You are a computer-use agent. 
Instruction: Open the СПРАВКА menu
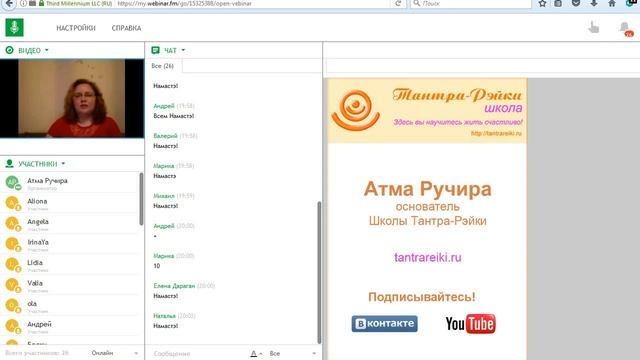pos(126,28)
